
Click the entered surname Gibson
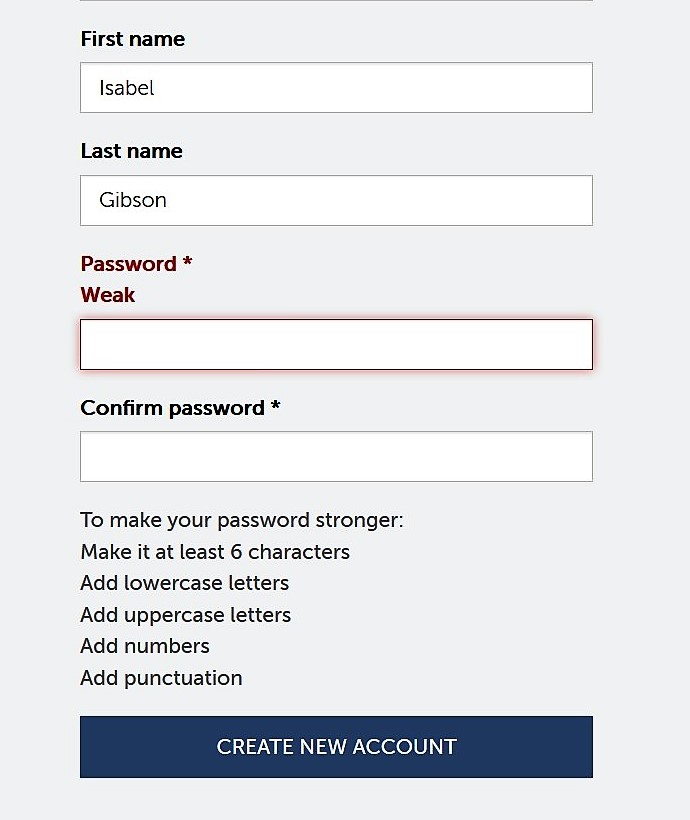tap(133, 200)
